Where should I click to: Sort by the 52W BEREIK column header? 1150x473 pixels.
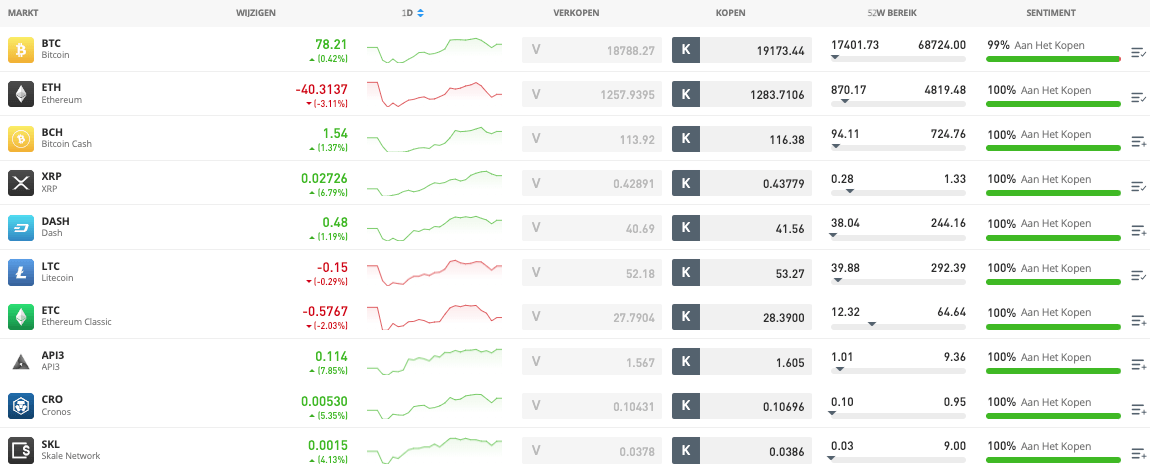pyautogui.click(x=892, y=13)
